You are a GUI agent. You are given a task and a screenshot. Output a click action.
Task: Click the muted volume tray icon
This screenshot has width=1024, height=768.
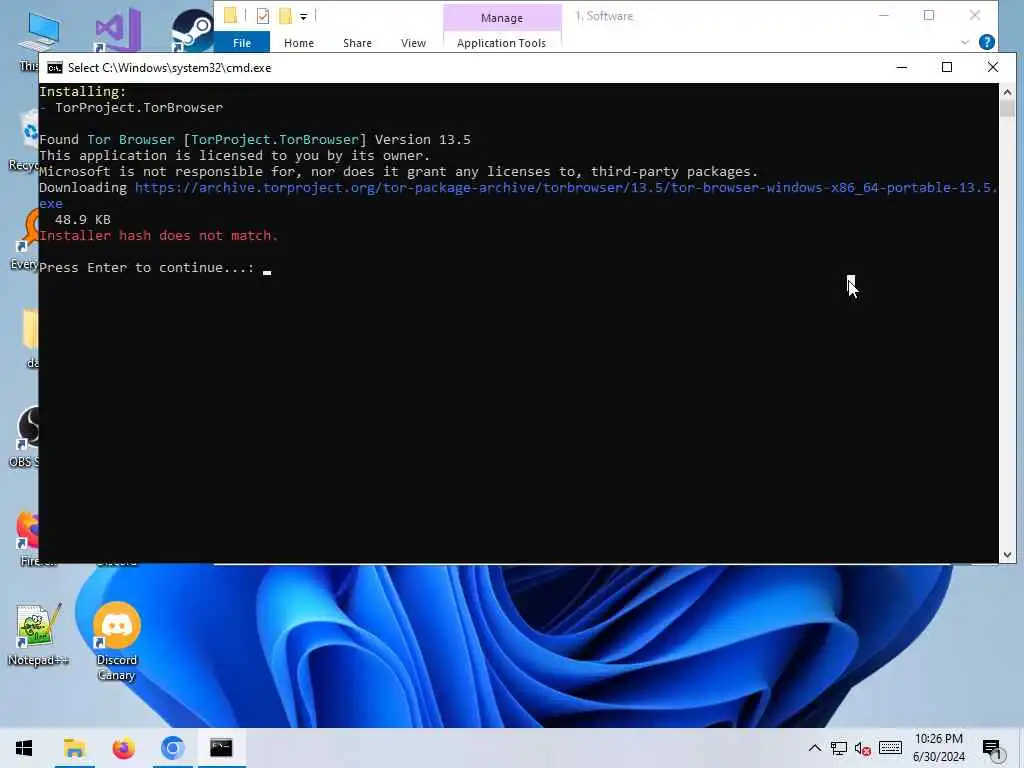coord(862,748)
